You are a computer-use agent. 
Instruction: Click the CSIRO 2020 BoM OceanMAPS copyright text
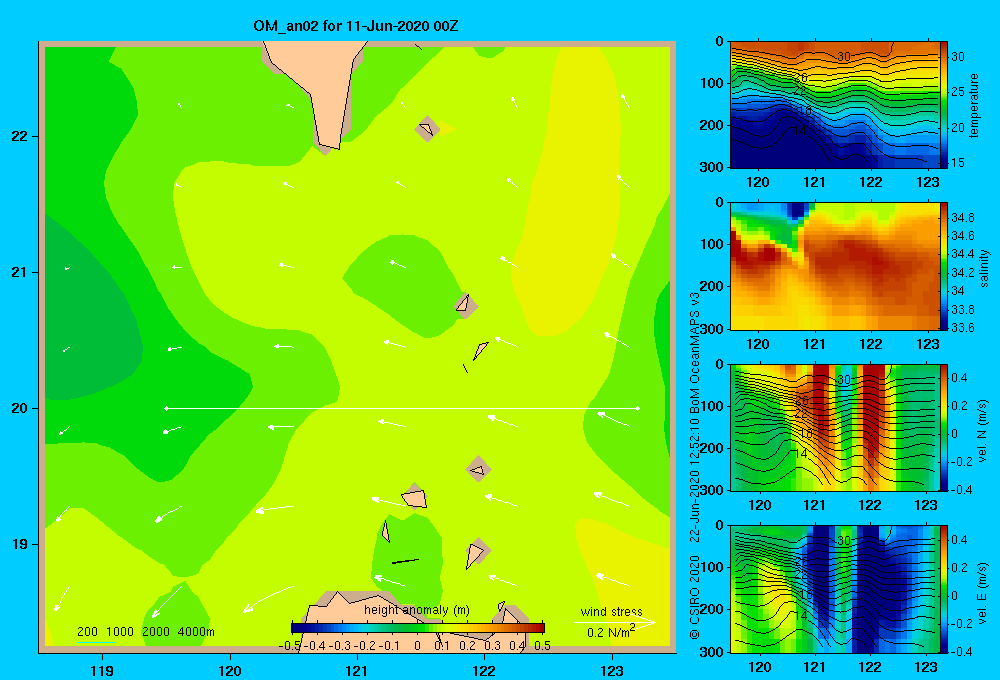click(695, 466)
